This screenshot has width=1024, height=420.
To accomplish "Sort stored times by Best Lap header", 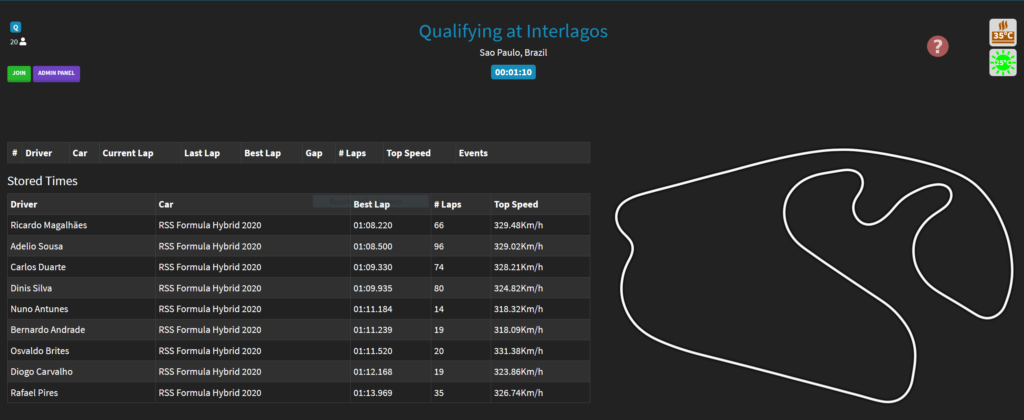I will pyautogui.click(x=372, y=204).
